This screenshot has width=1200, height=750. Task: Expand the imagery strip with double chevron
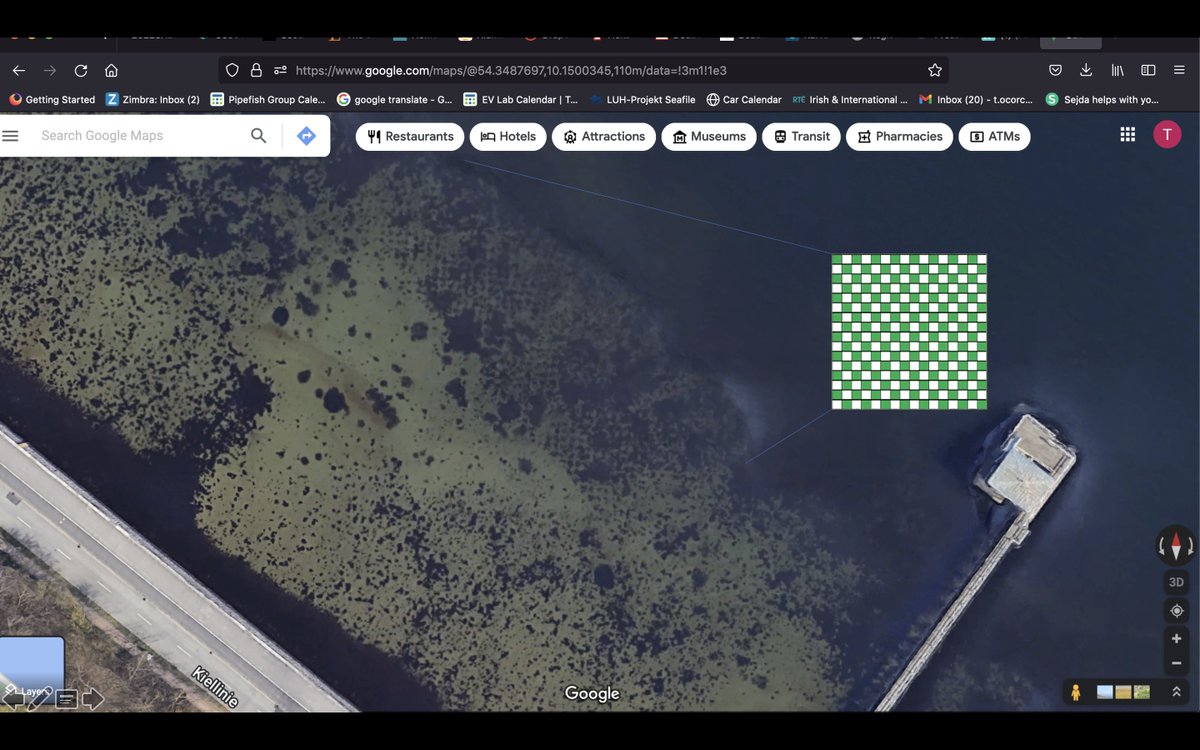coord(1176,691)
